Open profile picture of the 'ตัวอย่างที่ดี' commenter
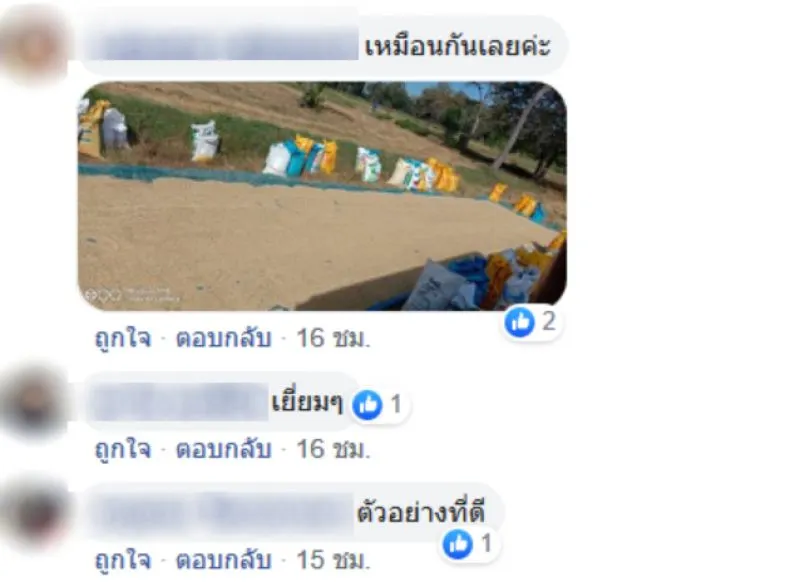 click(35, 514)
